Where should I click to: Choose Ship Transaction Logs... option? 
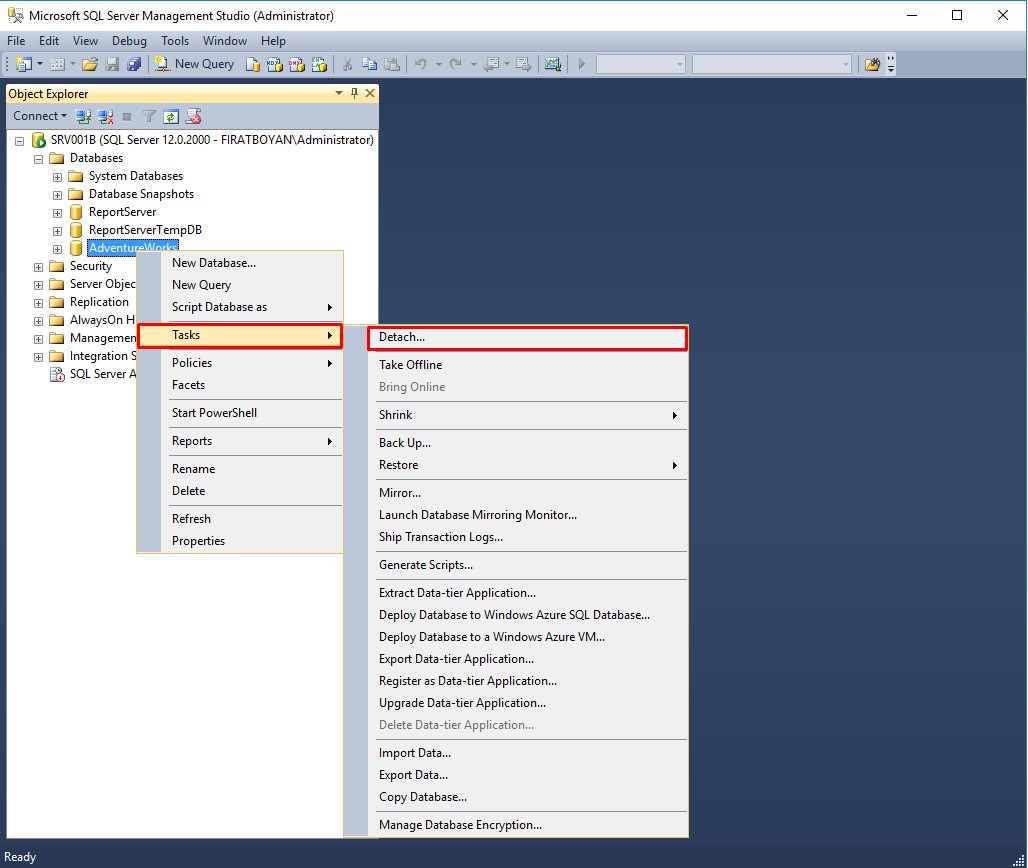point(528,538)
